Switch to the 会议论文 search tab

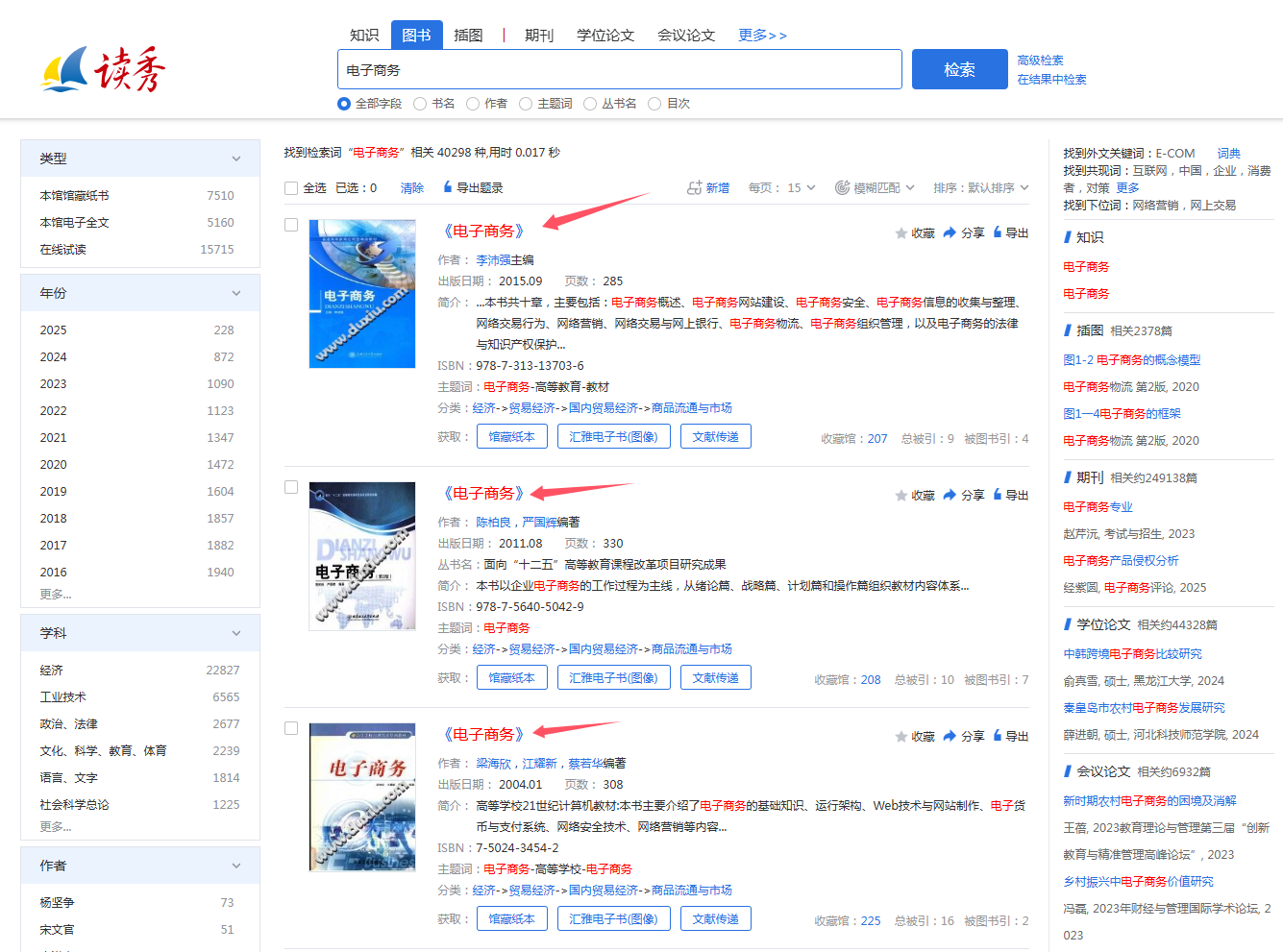(686, 35)
